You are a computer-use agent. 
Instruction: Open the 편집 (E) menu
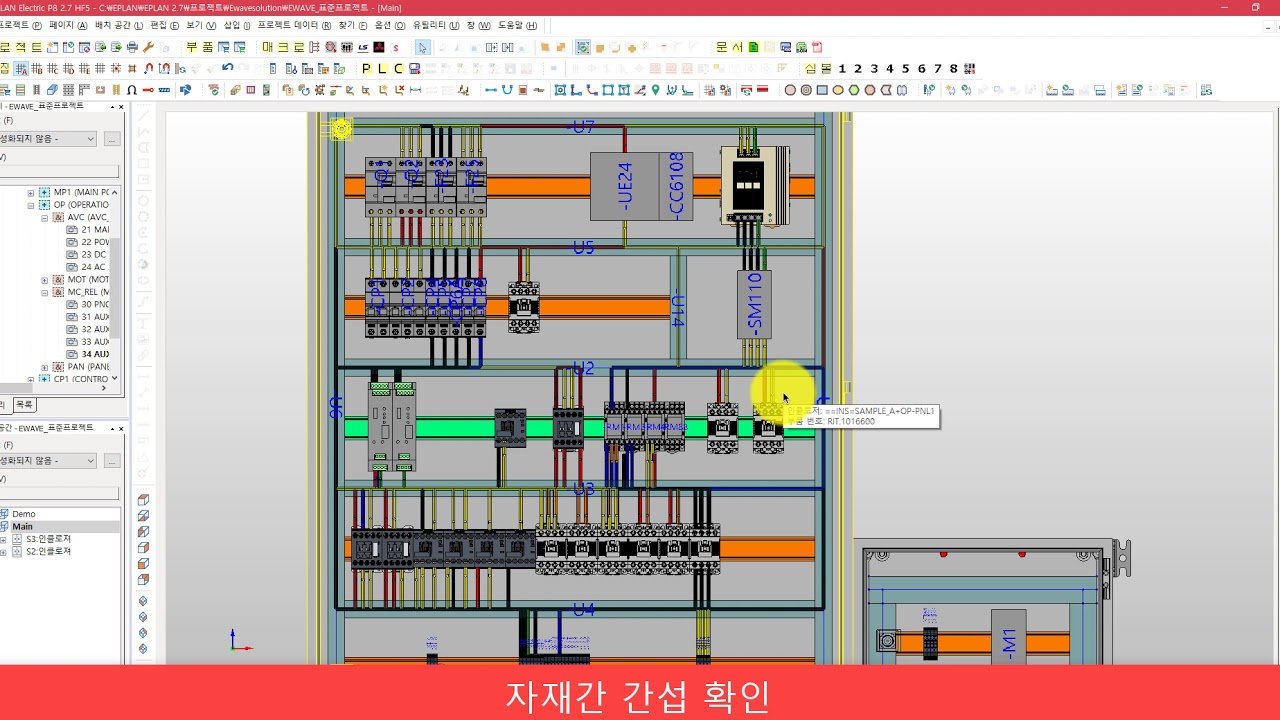click(x=165, y=25)
